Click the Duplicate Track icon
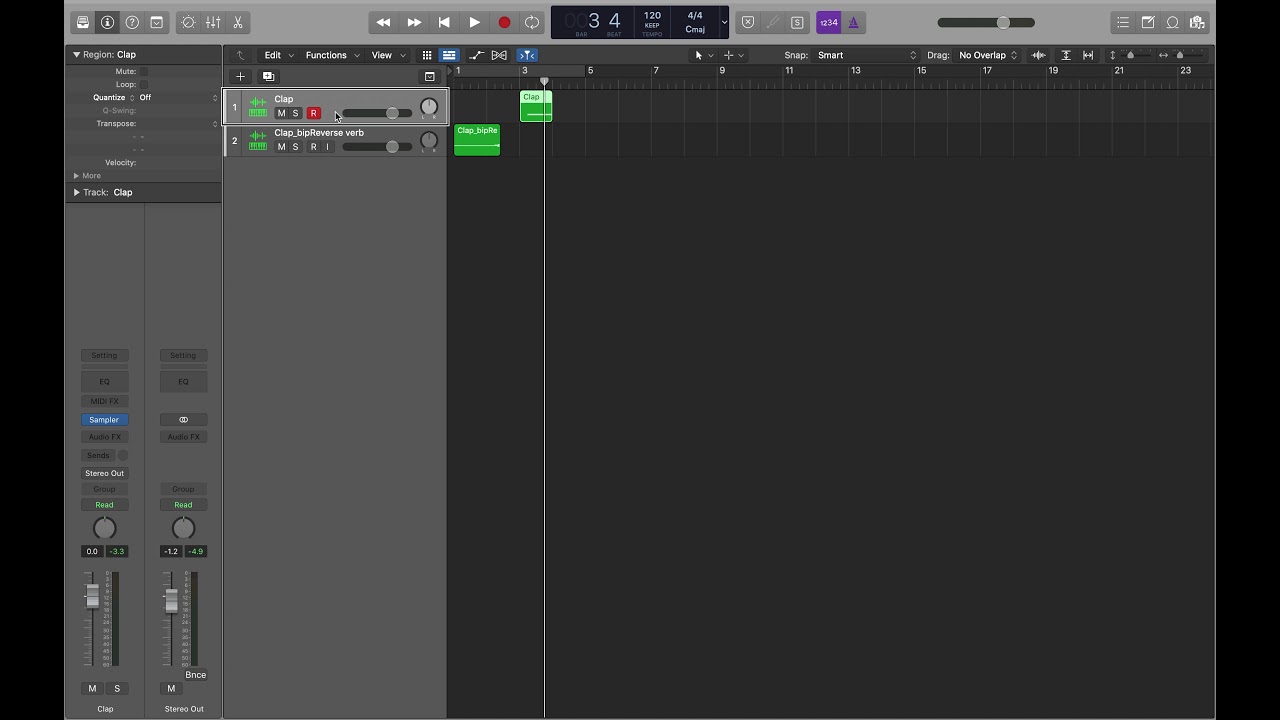The height and width of the screenshot is (720, 1280). 268,76
